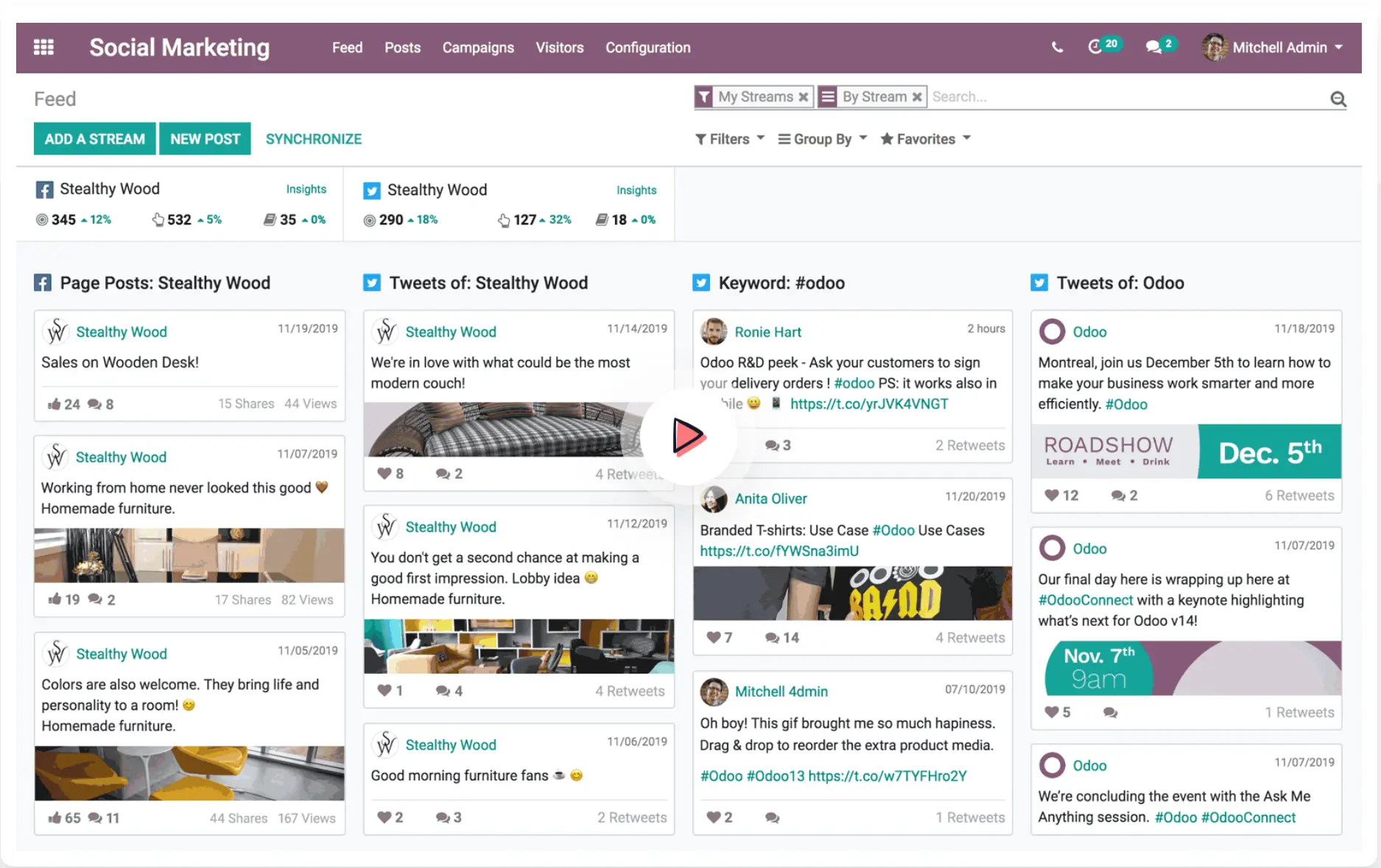
Task: Click the NEW POST button
Action: coord(205,138)
